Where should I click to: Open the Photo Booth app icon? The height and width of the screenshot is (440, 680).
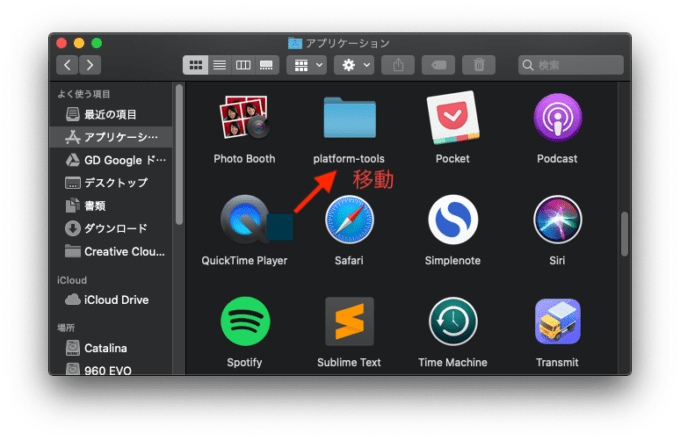tap(244, 117)
